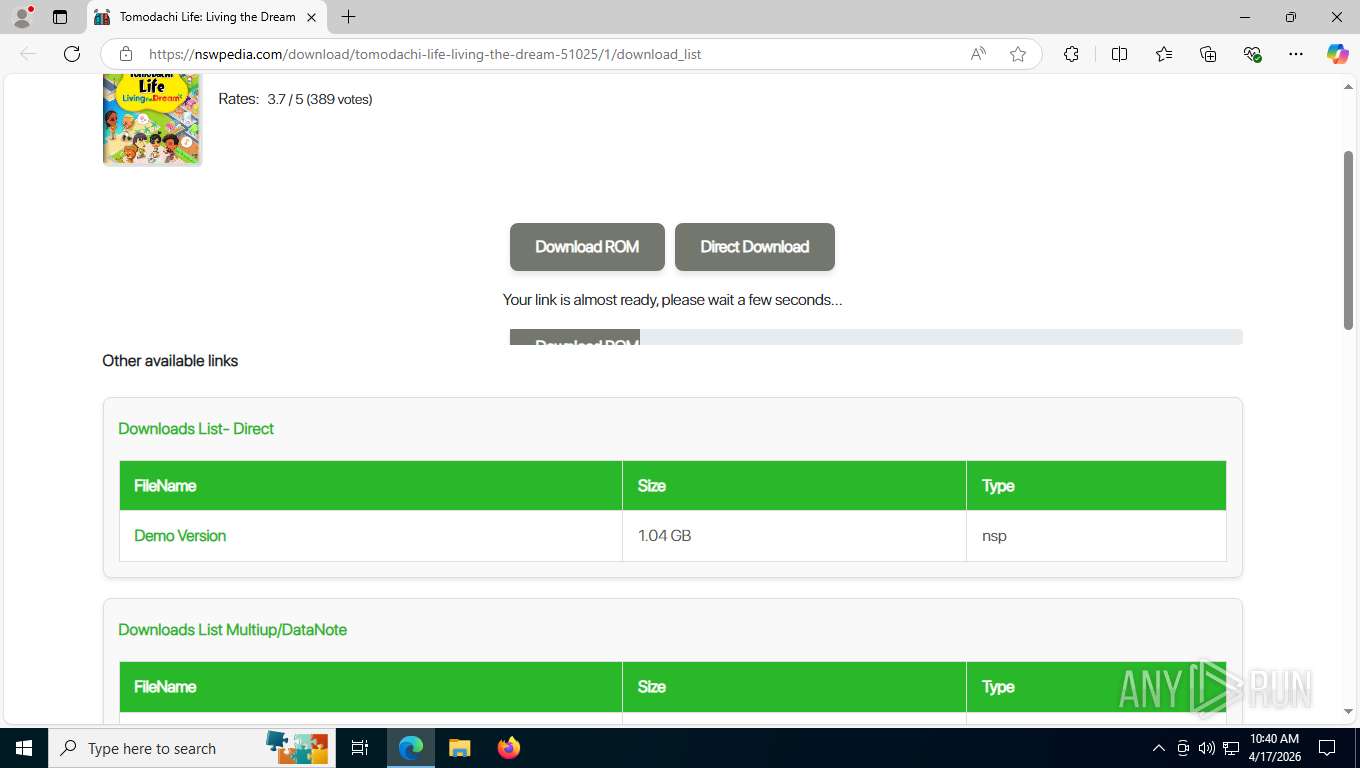The image size is (1360, 768).
Task: Refresh the current page
Action: [x=72, y=54]
